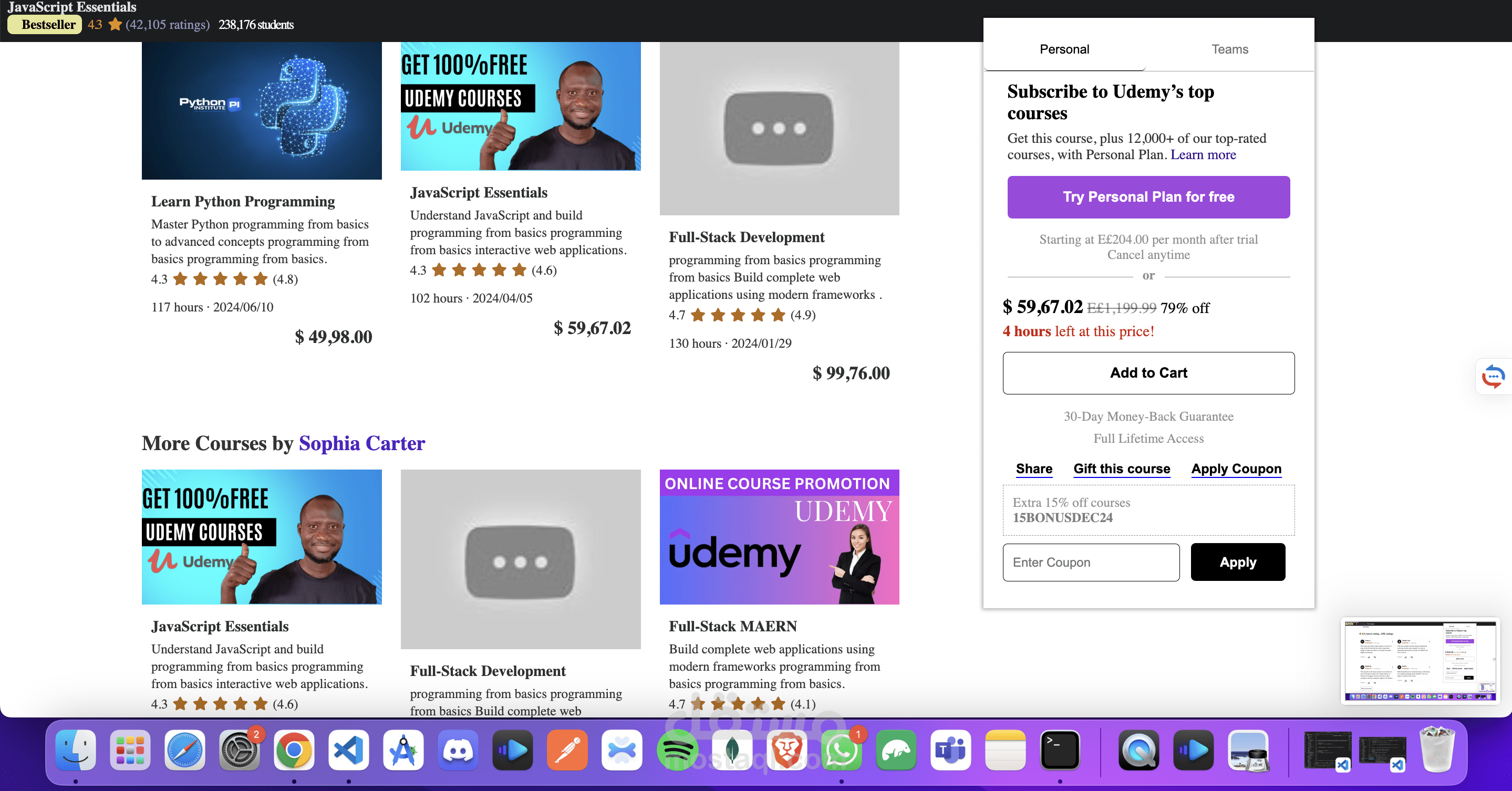Switch to the Teams tab
The width and height of the screenshot is (1512, 791).
click(x=1229, y=49)
